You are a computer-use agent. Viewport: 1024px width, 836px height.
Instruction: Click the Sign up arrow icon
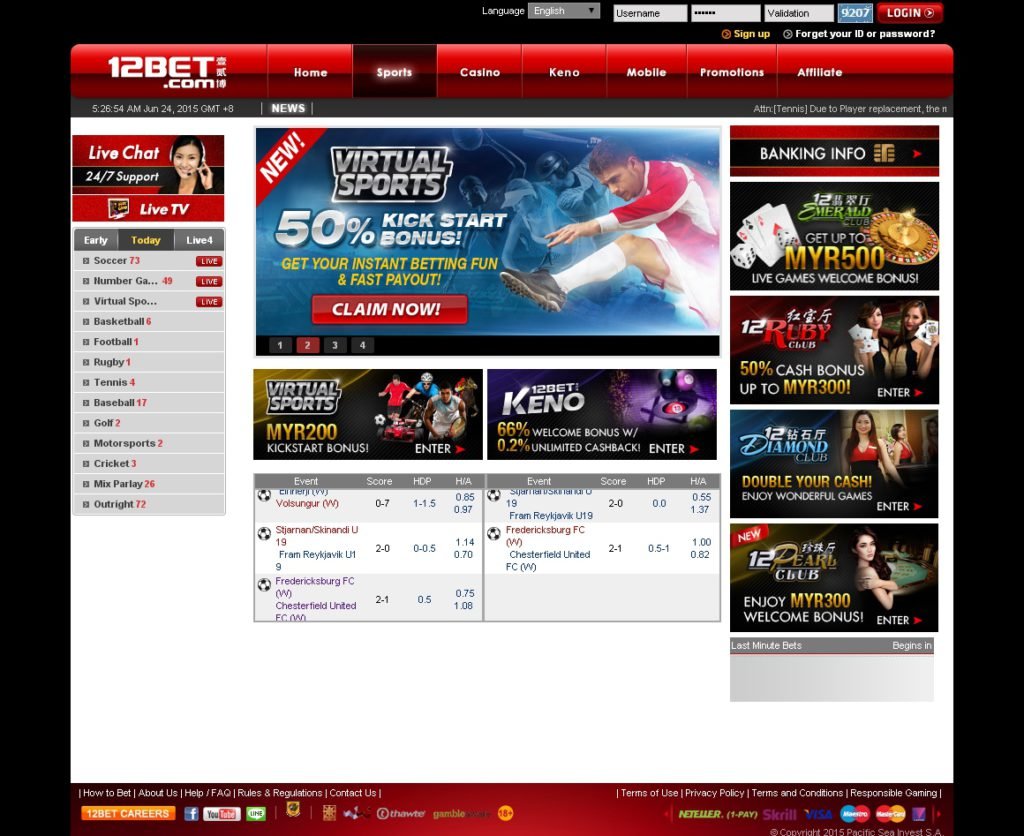coord(726,34)
